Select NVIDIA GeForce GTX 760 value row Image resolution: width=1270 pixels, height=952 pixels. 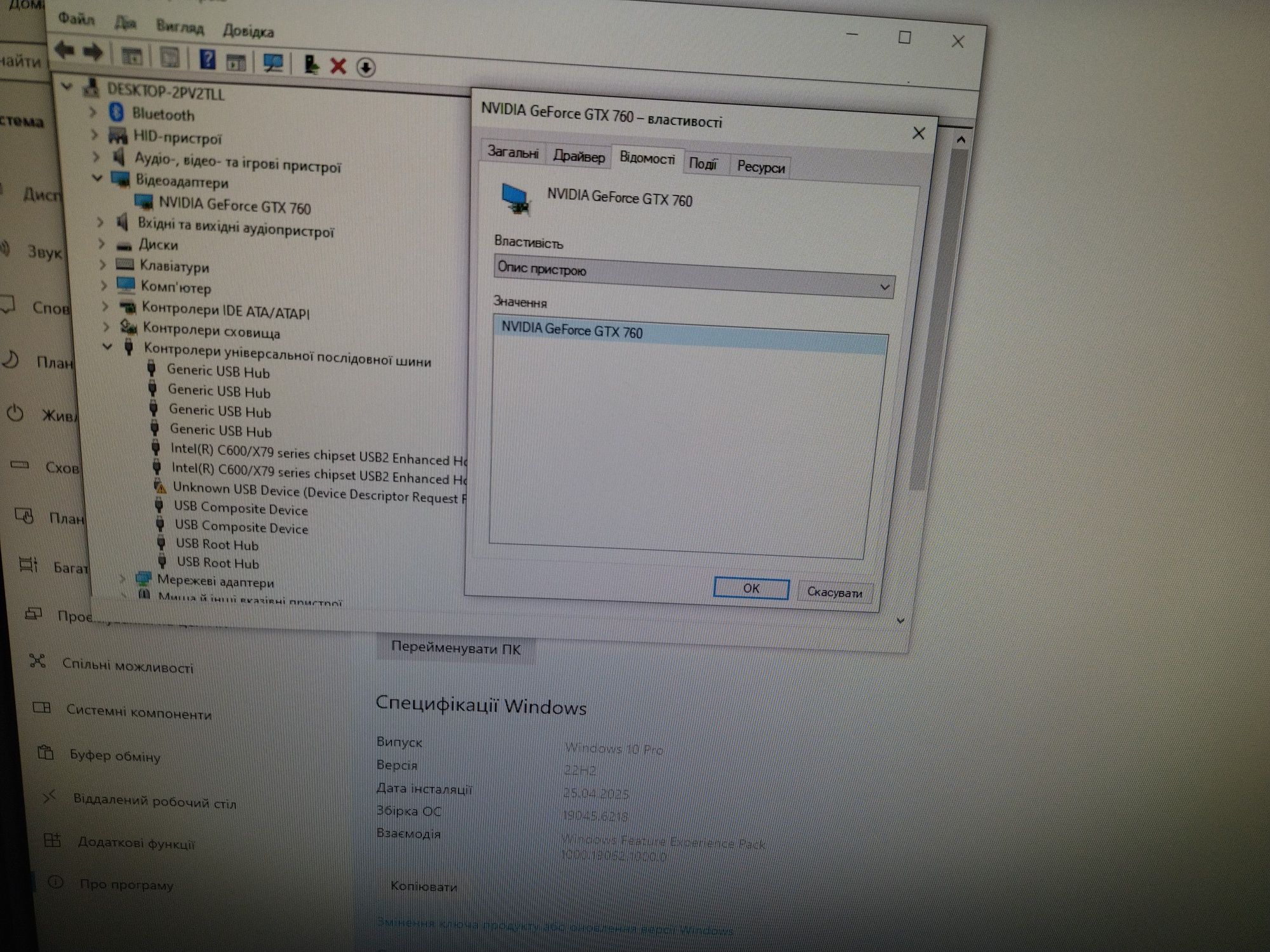click(691, 335)
